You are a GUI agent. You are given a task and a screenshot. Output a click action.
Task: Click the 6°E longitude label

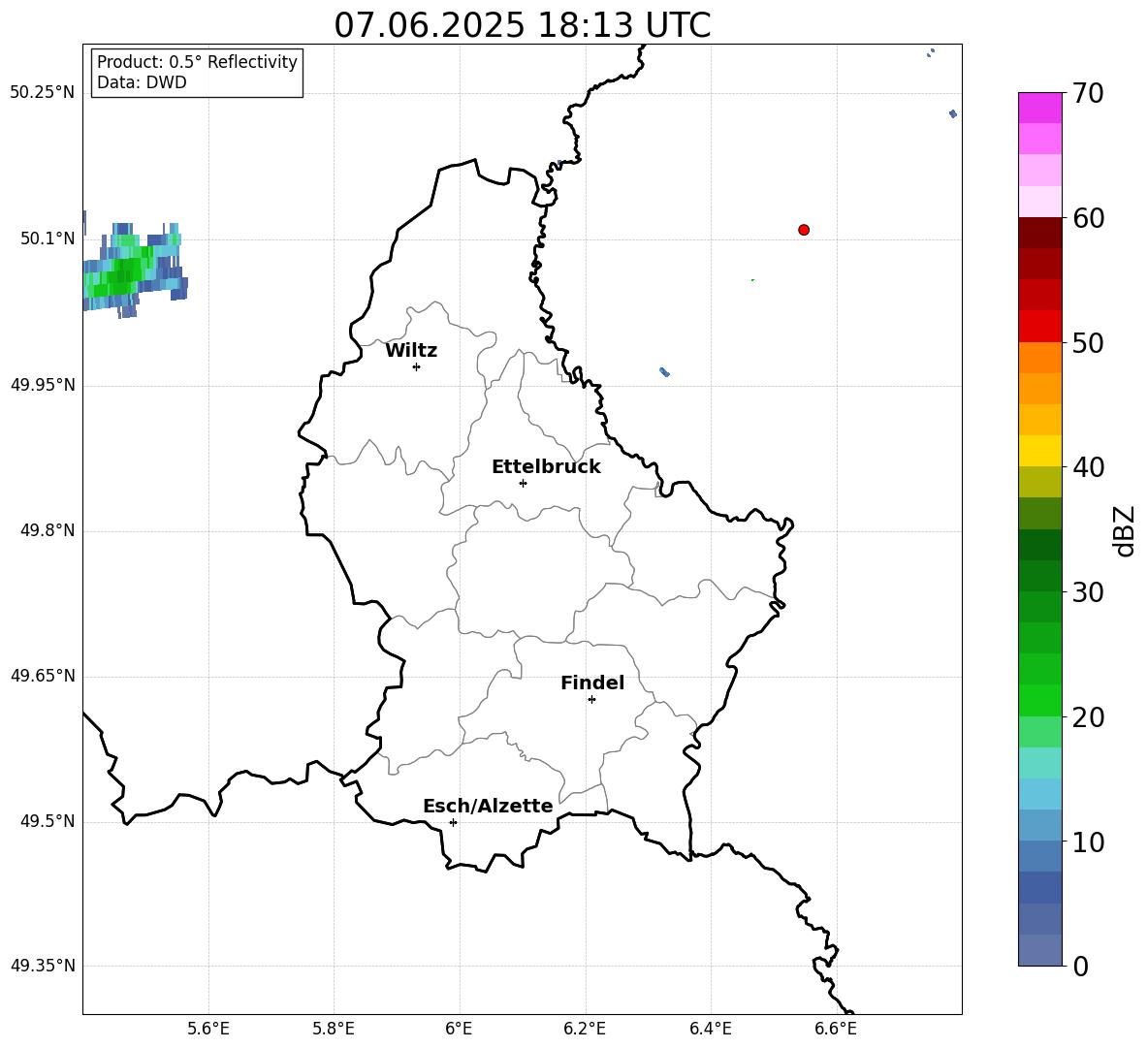(459, 1029)
